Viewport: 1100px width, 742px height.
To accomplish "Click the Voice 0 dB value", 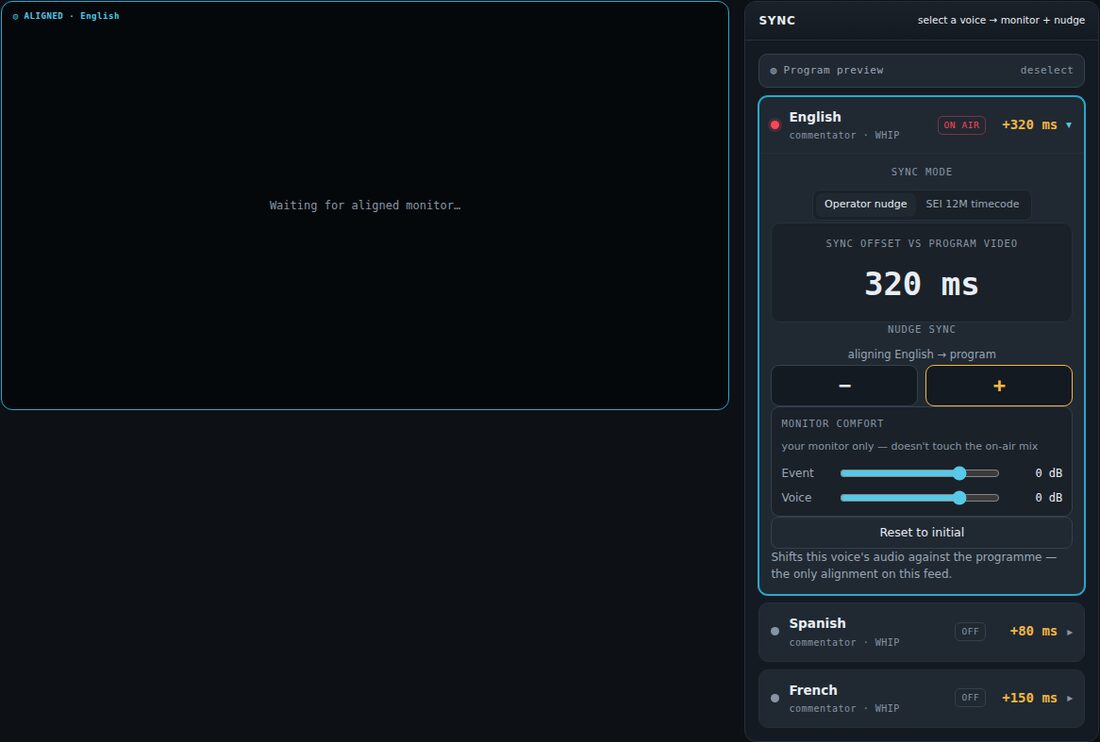I will click(x=1048, y=498).
